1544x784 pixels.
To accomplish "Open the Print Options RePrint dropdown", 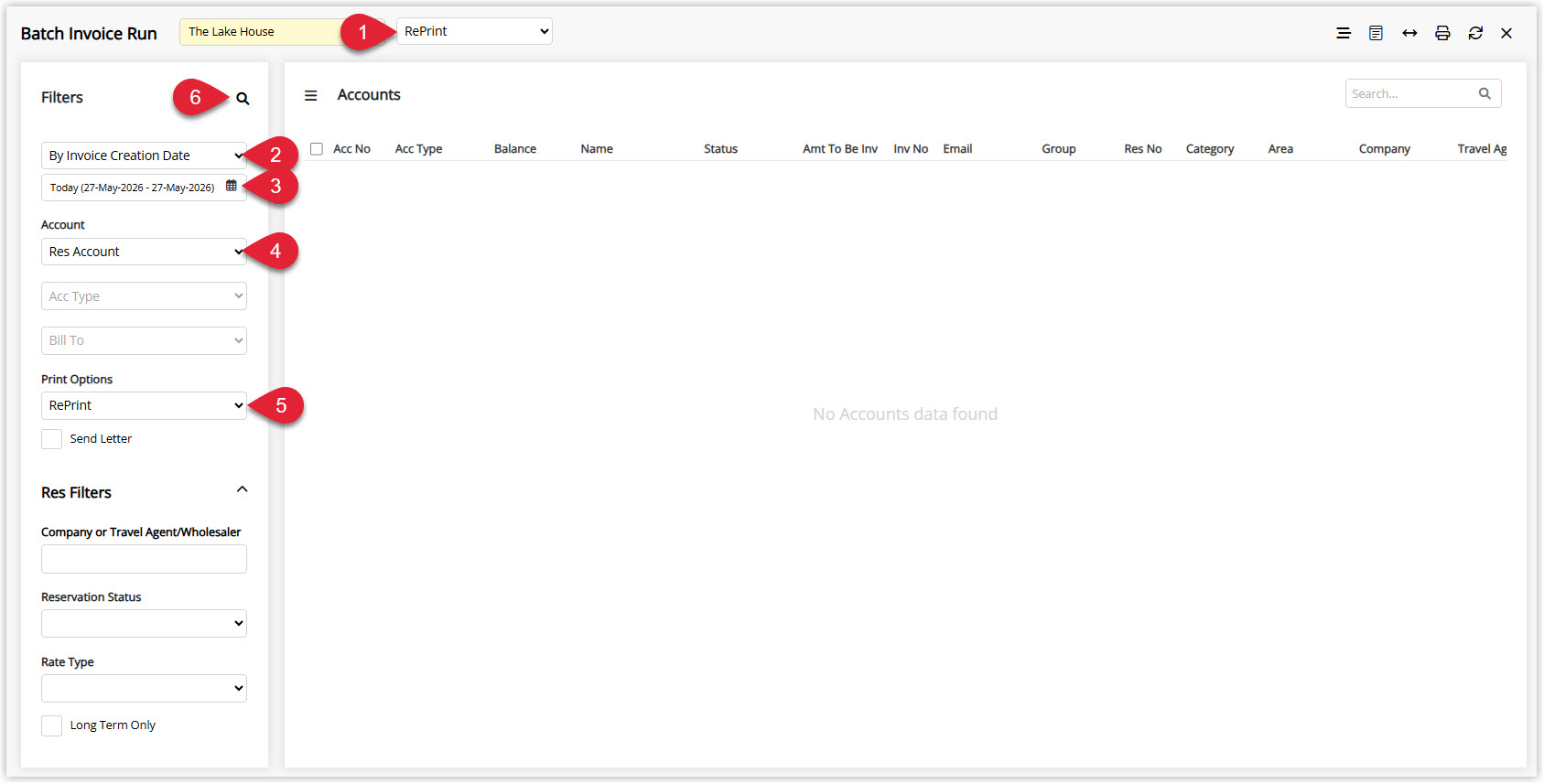I will [144, 405].
